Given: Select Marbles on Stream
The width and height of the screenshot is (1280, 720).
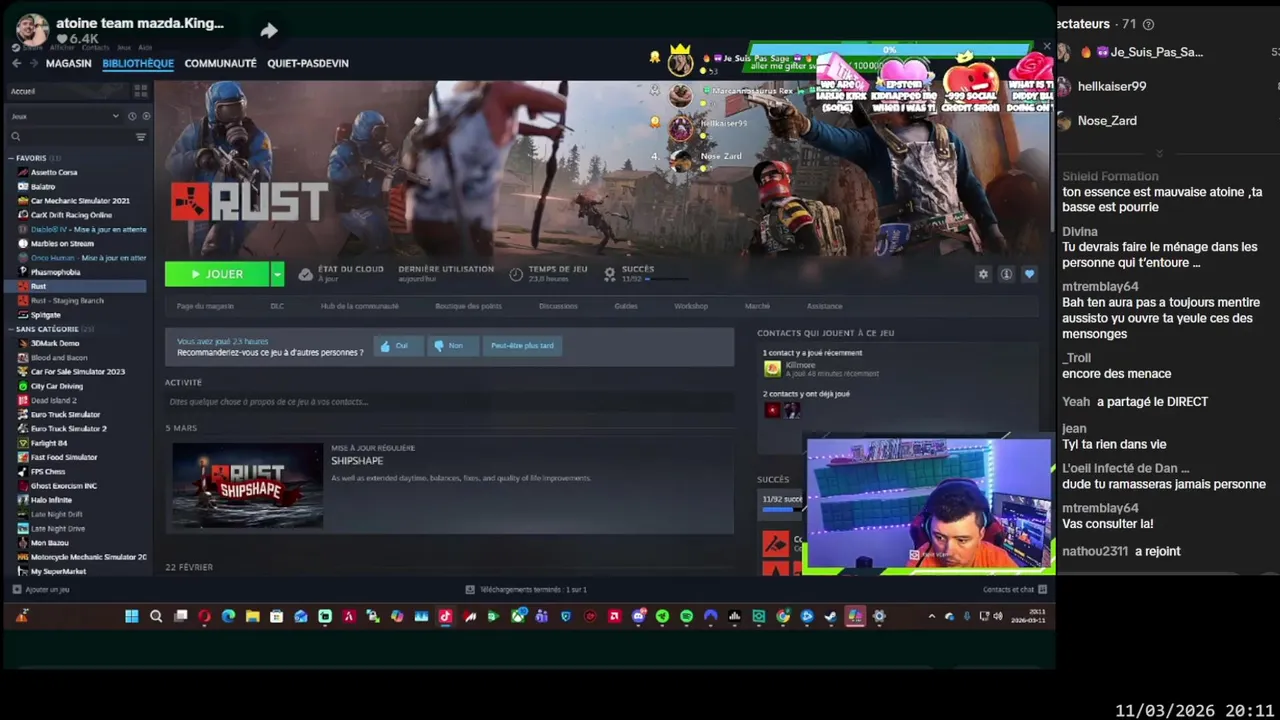Looking at the screenshot, I should pyautogui.click(x=62, y=244).
